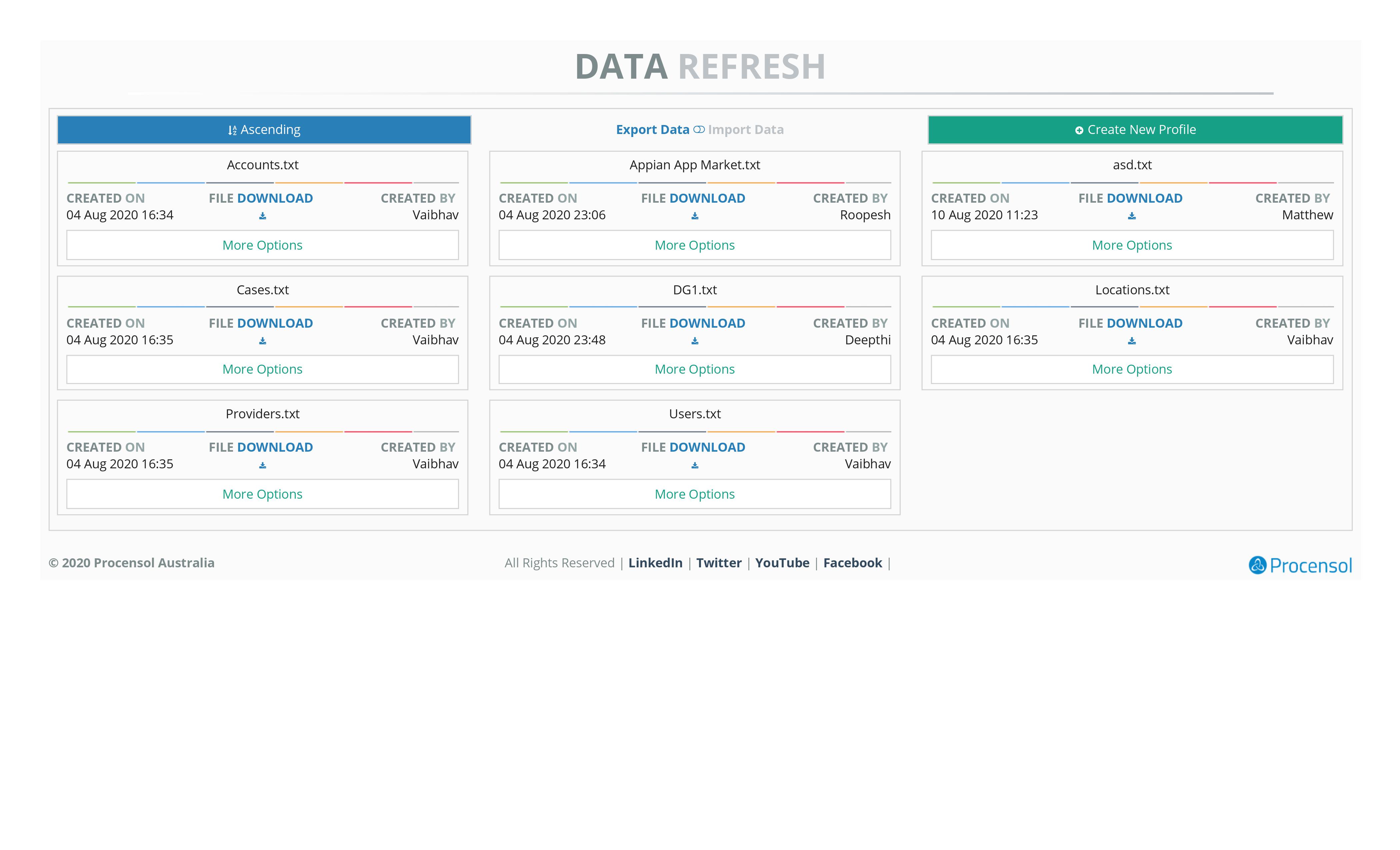Show More Options for Users.txt
Screen dimensions: 1400x850
click(694, 494)
